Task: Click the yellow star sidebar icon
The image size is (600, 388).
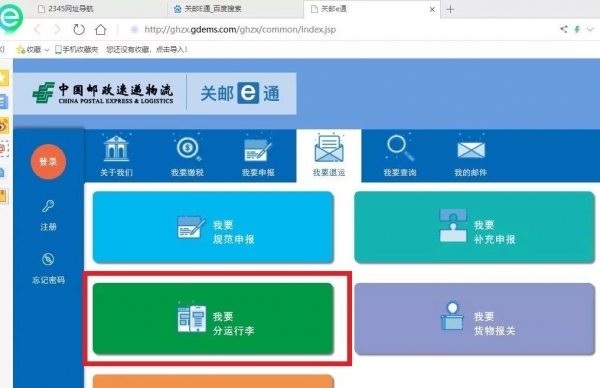Action: (3, 78)
